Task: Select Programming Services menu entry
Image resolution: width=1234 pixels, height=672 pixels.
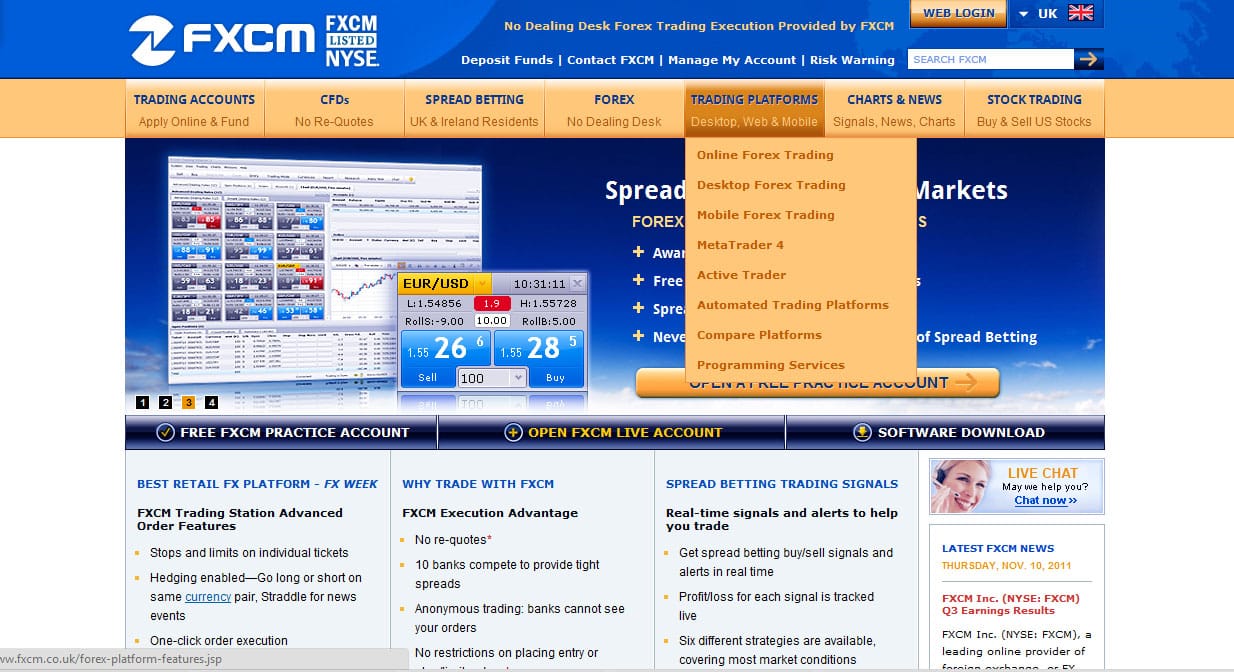Action: [x=770, y=365]
